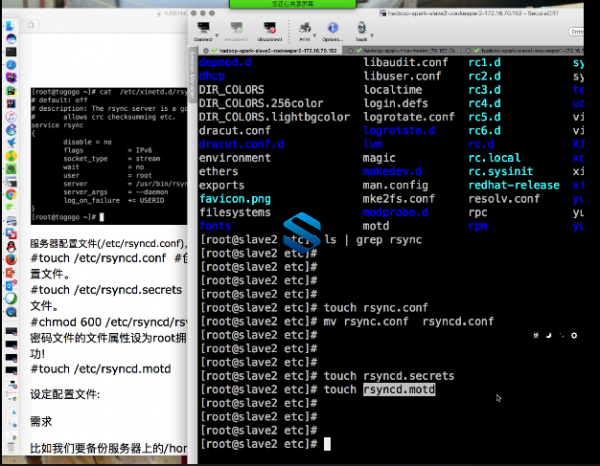Open Safari from the Dock
The width and height of the screenshot is (600, 466).
[x=11, y=65]
